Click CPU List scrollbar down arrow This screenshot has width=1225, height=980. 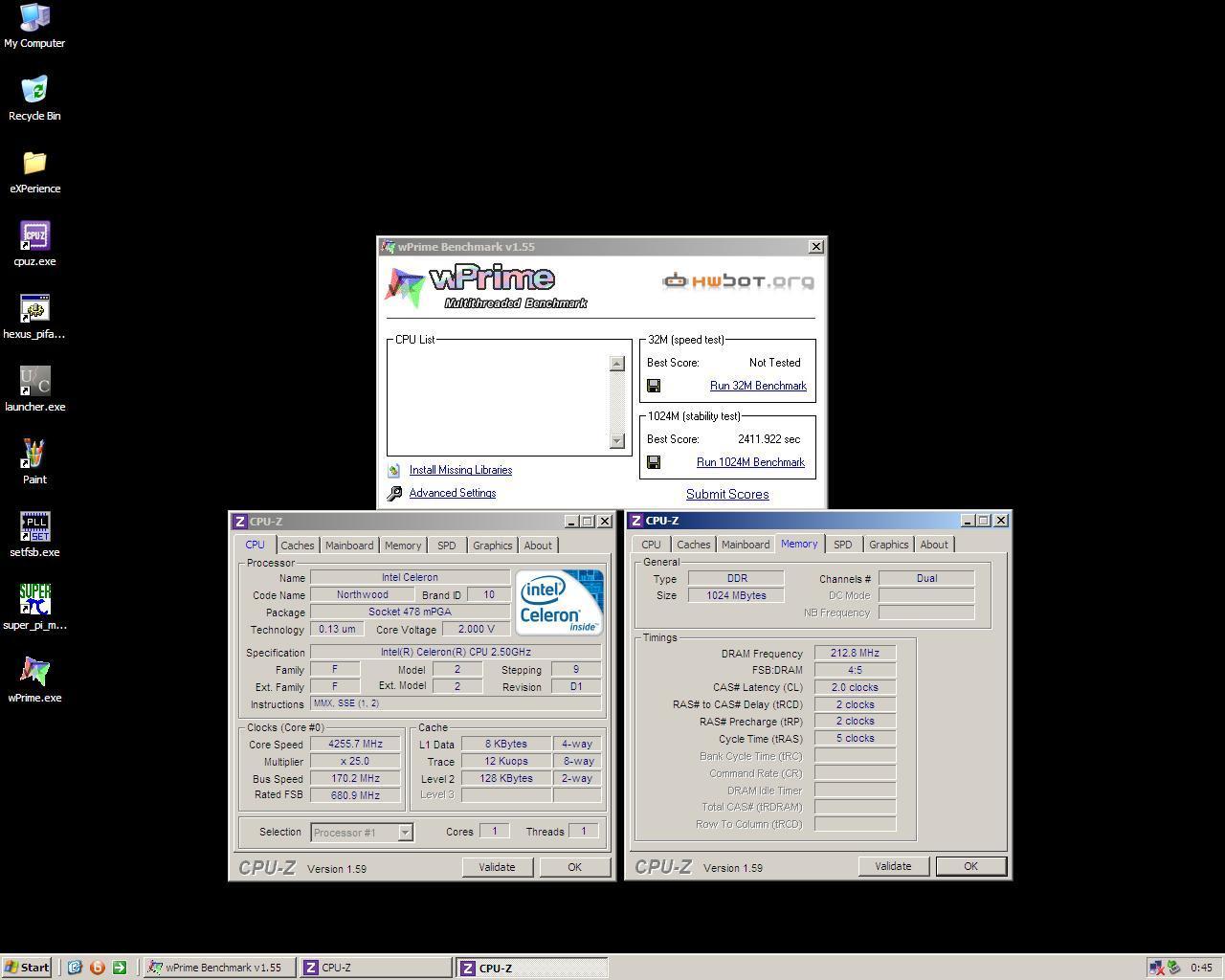(616, 440)
